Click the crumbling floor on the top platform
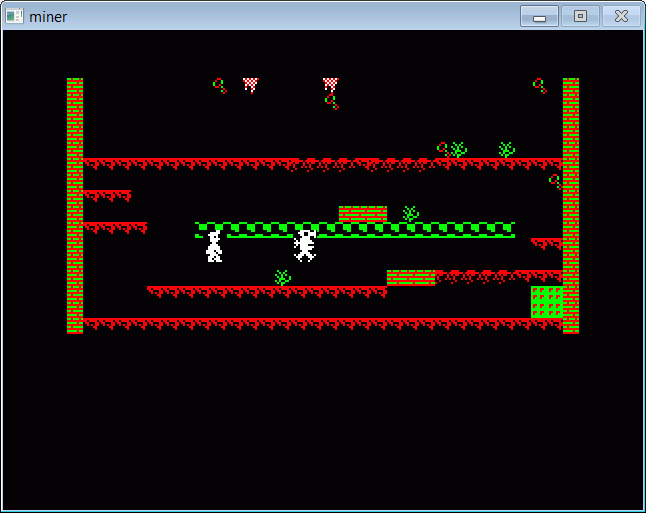The image size is (646, 513). click(363, 164)
